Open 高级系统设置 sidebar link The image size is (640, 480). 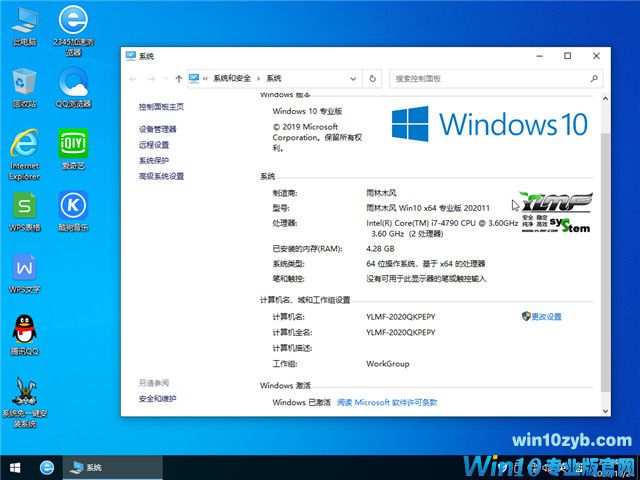click(x=161, y=176)
